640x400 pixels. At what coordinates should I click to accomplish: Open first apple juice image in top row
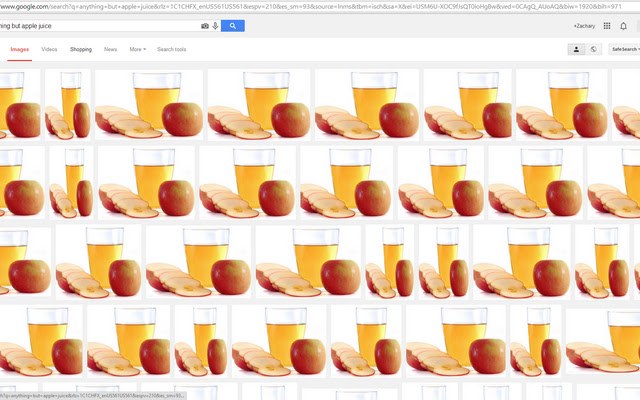pos(19,105)
